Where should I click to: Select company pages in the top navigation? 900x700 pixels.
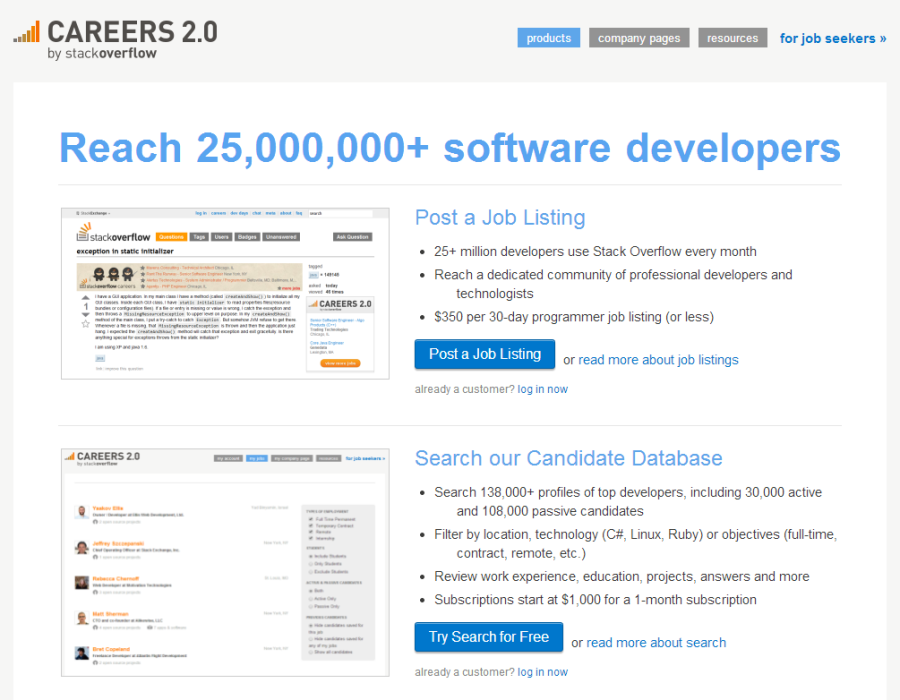coord(639,37)
